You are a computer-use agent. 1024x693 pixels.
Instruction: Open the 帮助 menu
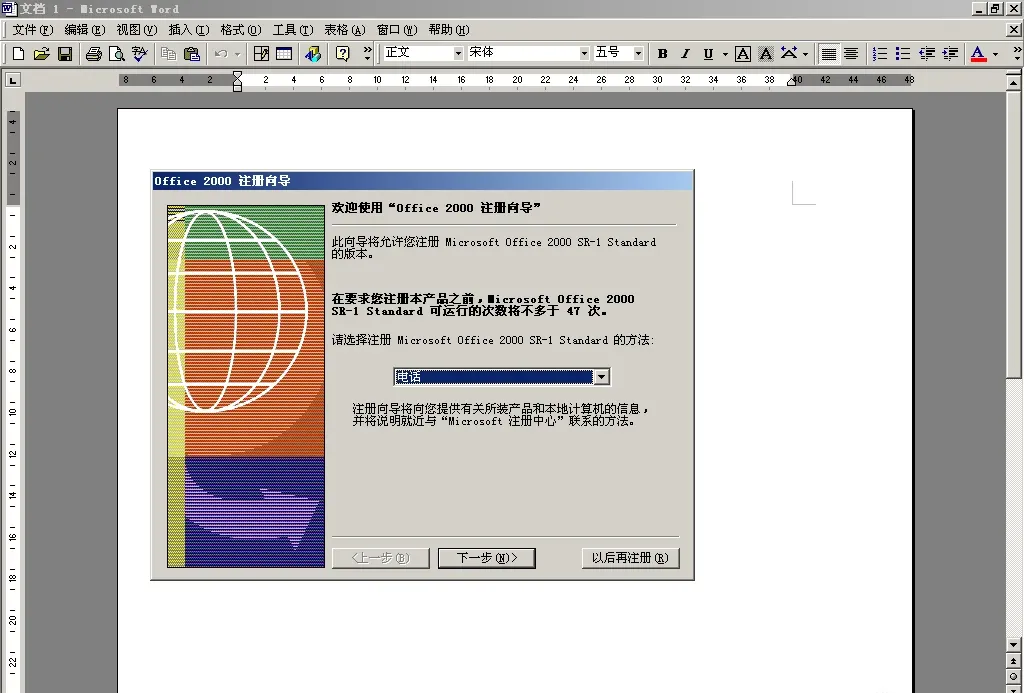pyautogui.click(x=449, y=29)
